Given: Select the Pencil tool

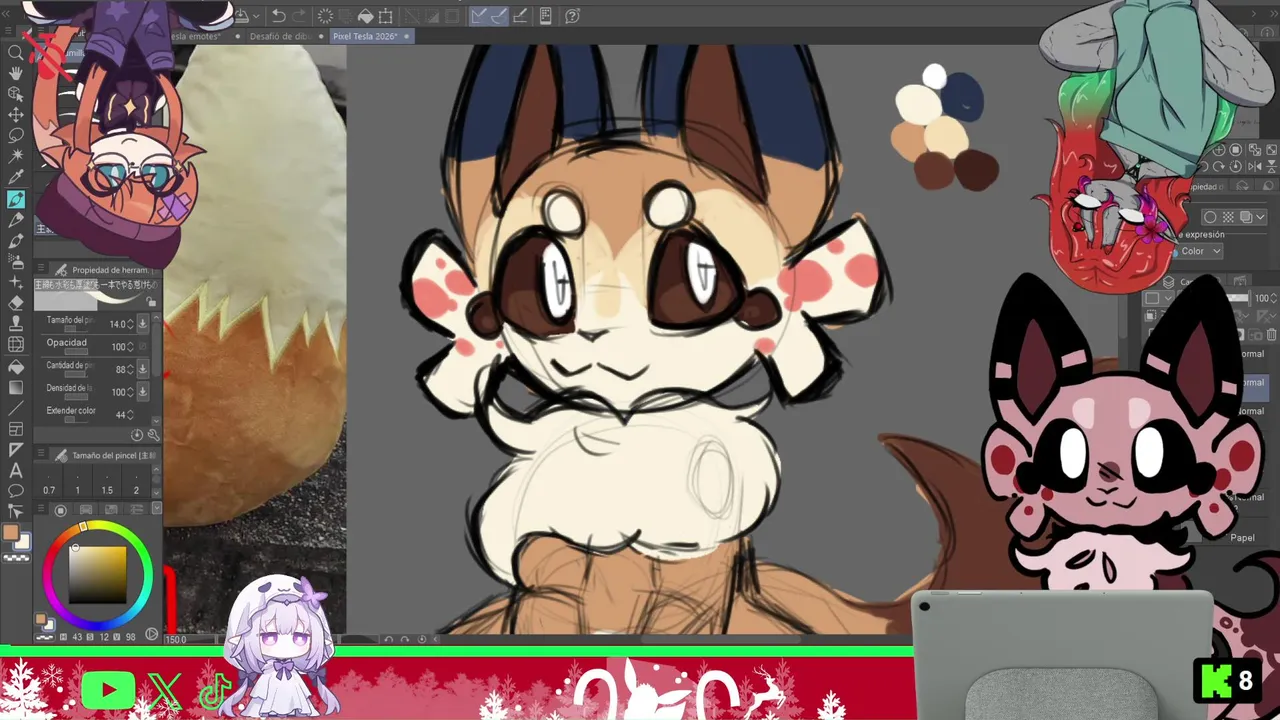Looking at the screenshot, I should pos(15,220).
